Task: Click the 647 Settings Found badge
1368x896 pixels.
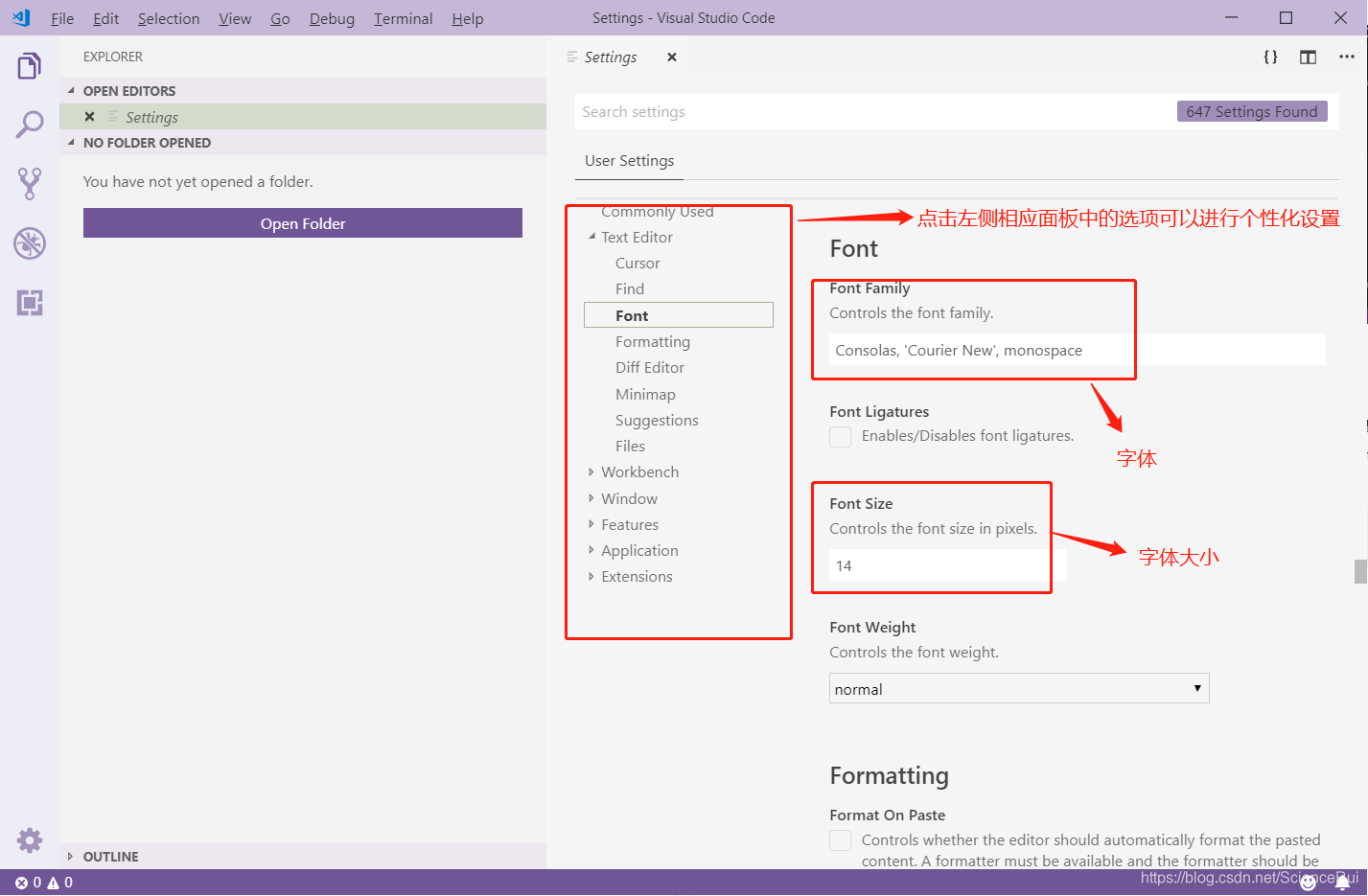Action: (1252, 111)
